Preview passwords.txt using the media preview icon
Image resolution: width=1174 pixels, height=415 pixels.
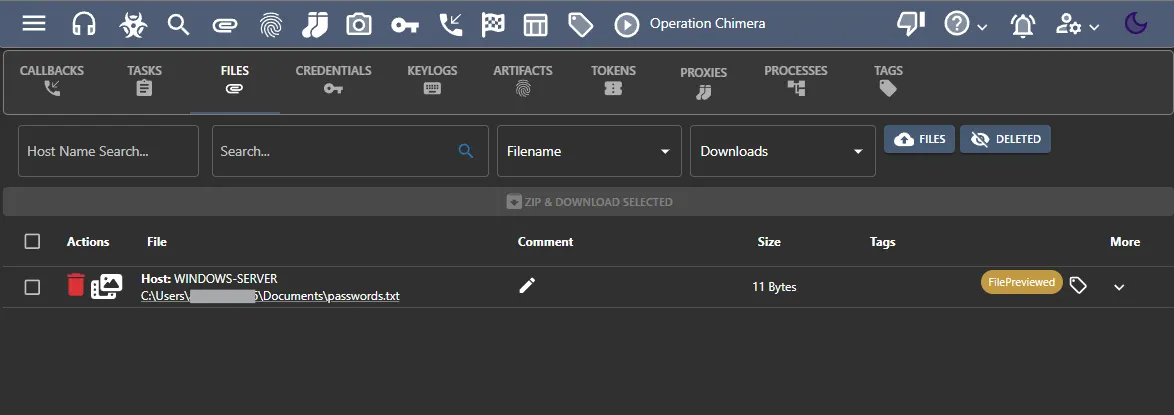(106, 286)
